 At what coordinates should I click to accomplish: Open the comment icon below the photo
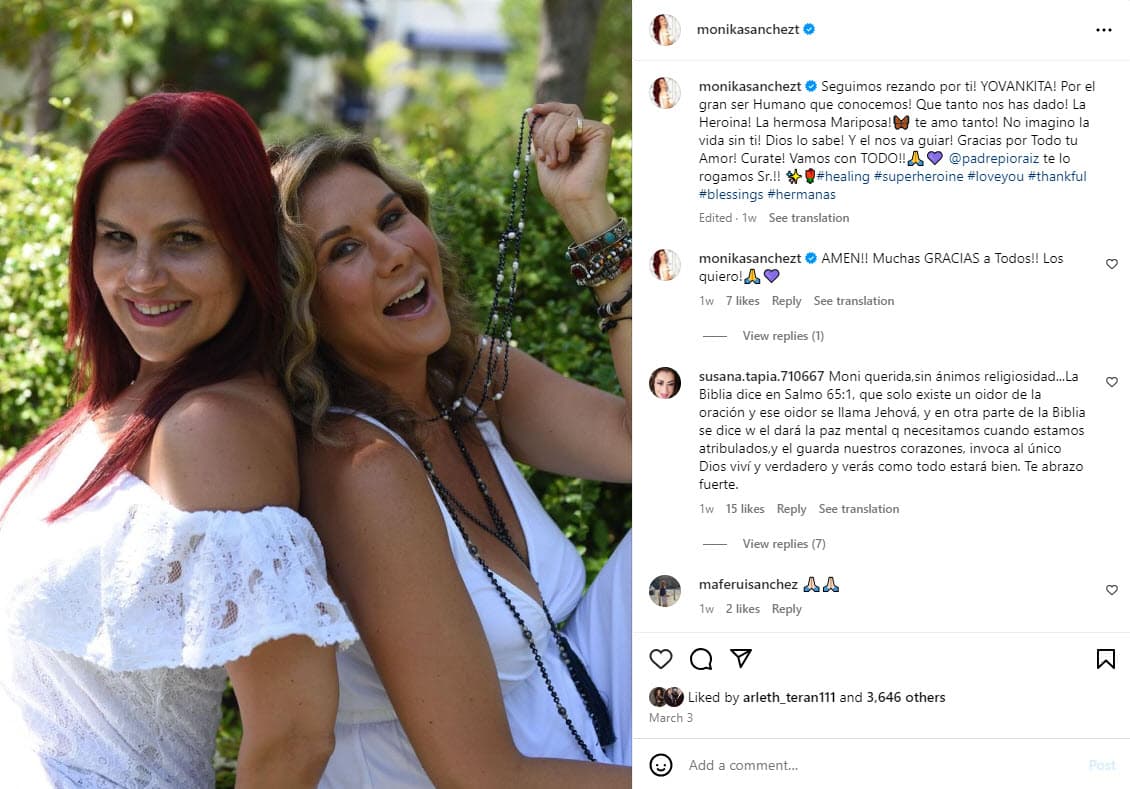point(700,659)
